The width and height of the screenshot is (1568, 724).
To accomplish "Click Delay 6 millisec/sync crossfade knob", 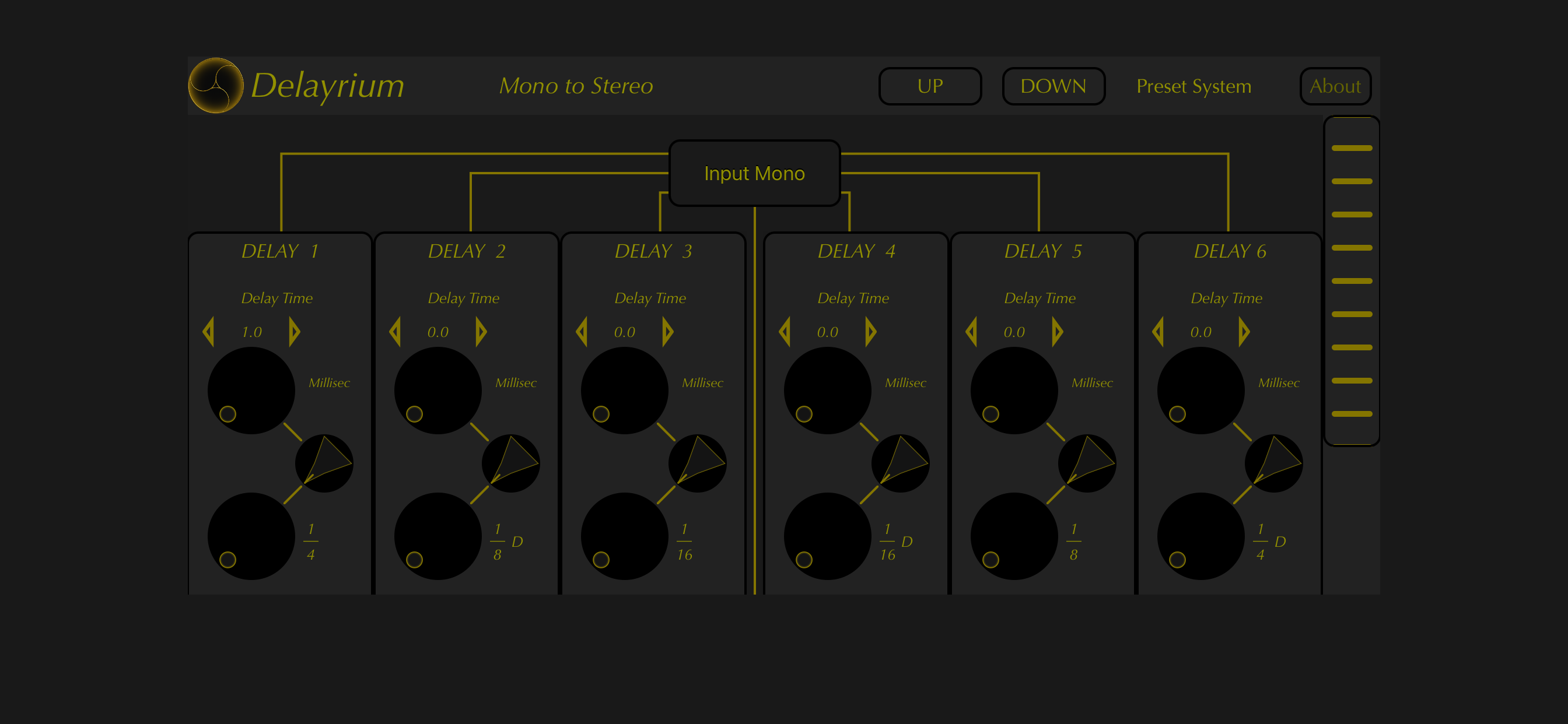I will point(1273,463).
